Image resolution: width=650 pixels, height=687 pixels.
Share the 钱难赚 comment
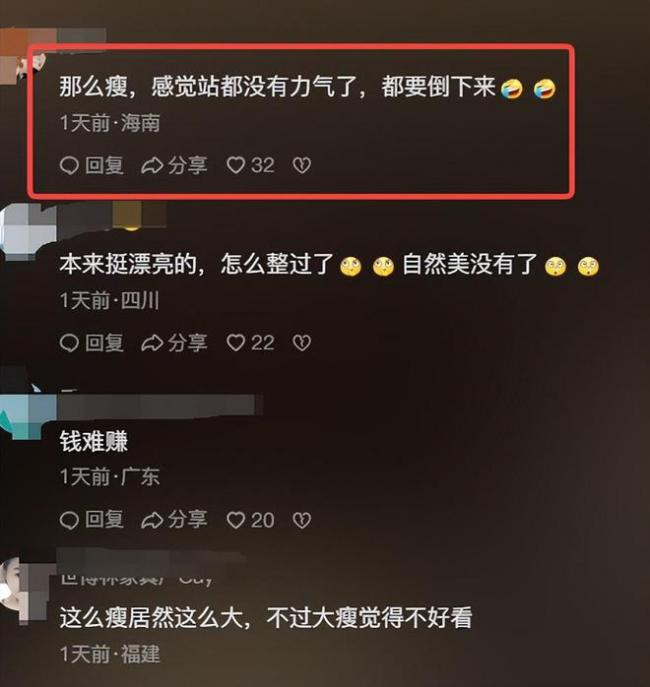point(174,520)
